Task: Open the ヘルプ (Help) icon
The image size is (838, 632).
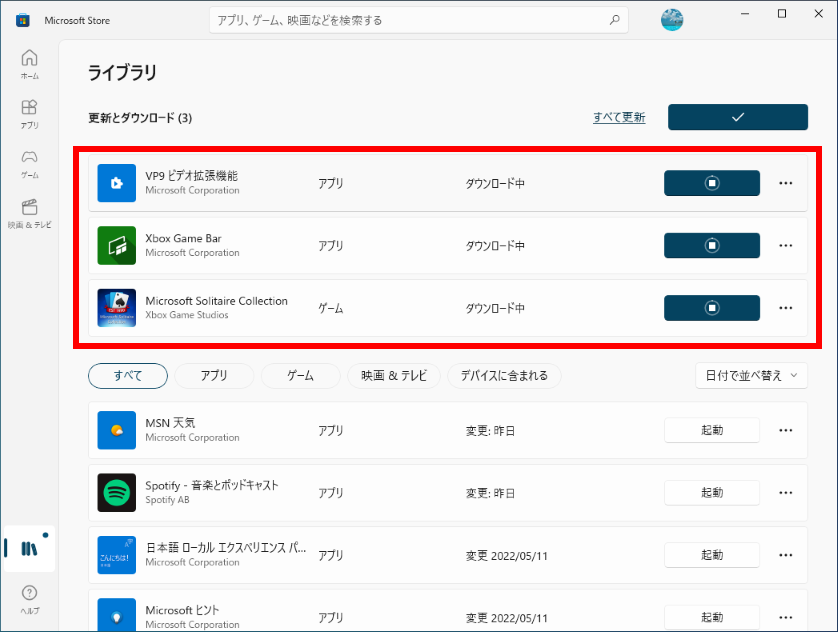Action: (29, 599)
